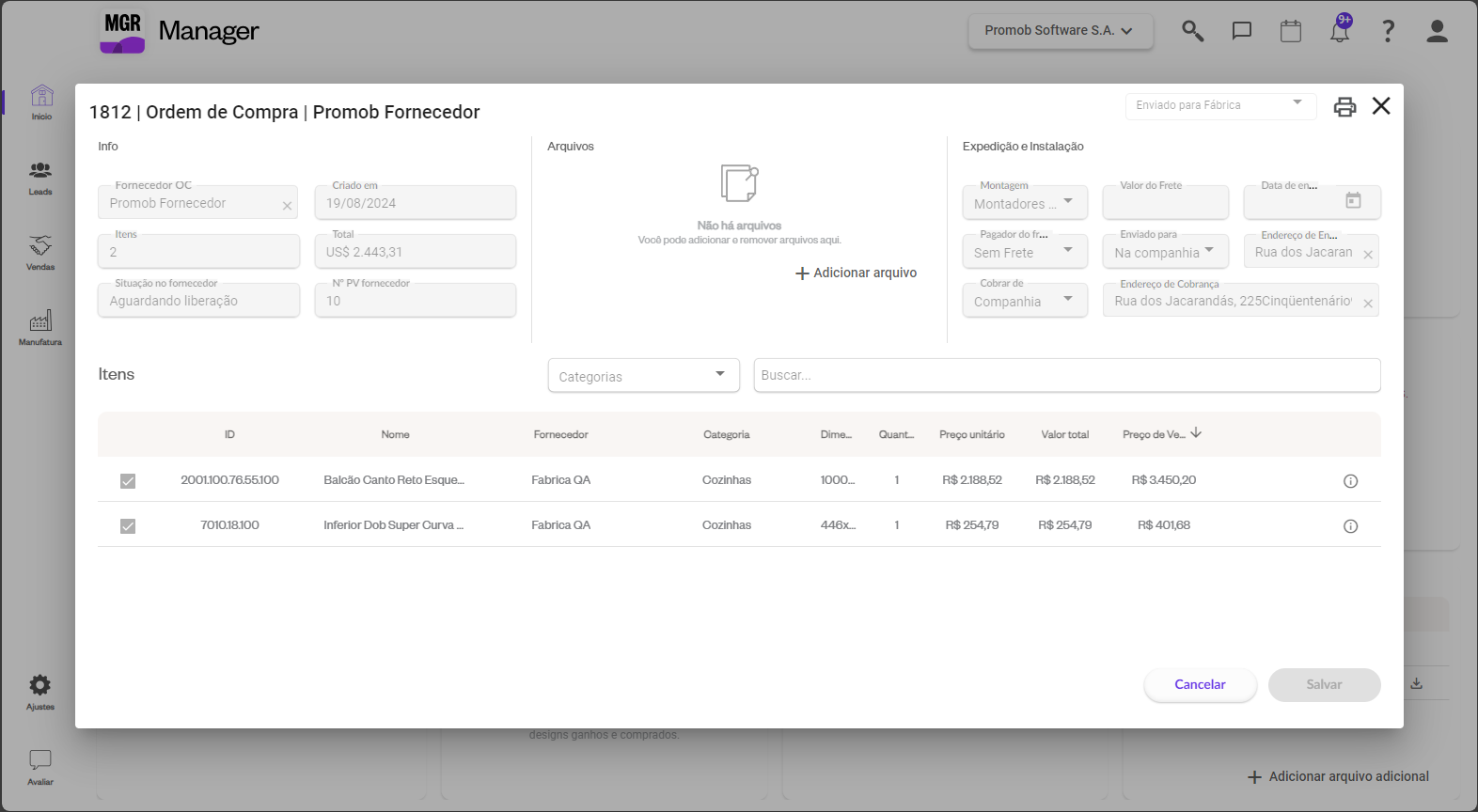Click the Categoria column header

726,434
